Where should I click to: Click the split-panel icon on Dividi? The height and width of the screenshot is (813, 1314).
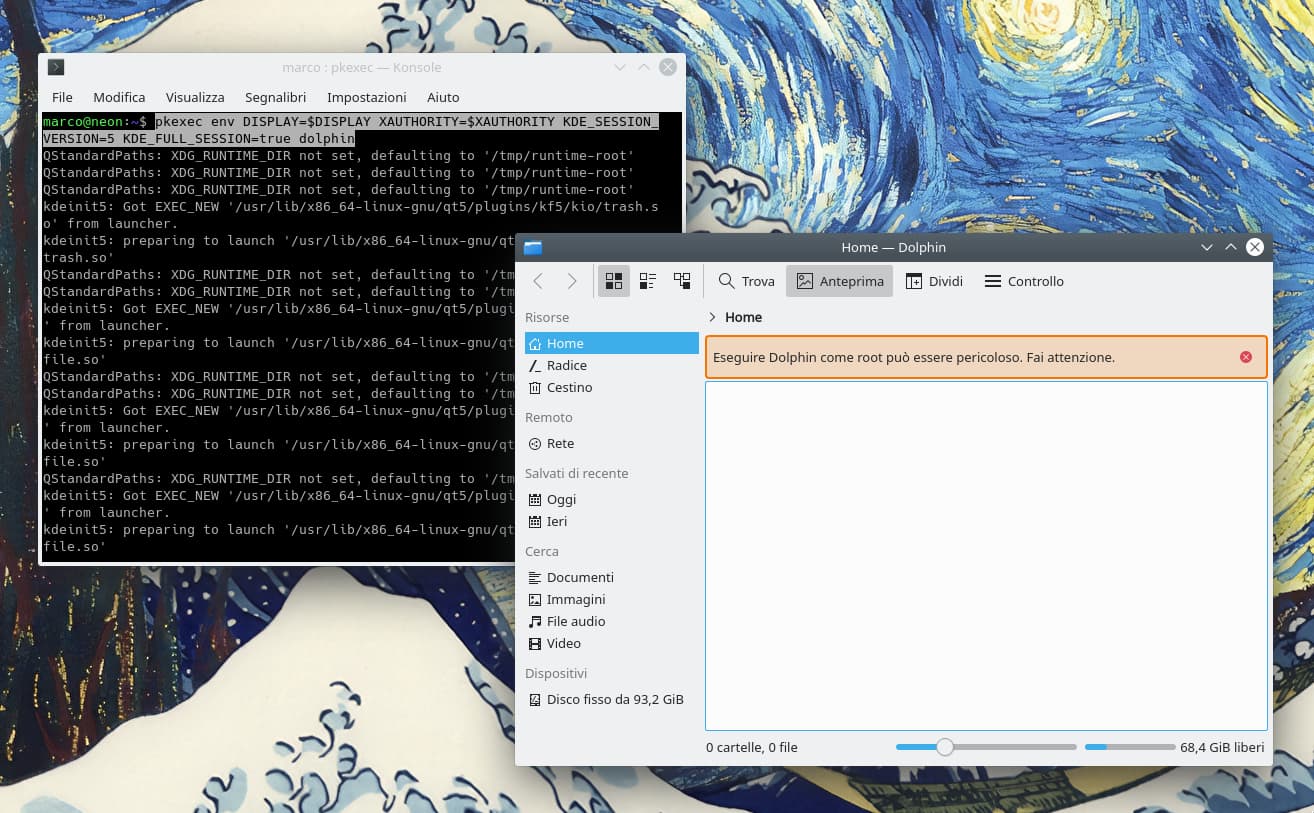(x=913, y=281)
